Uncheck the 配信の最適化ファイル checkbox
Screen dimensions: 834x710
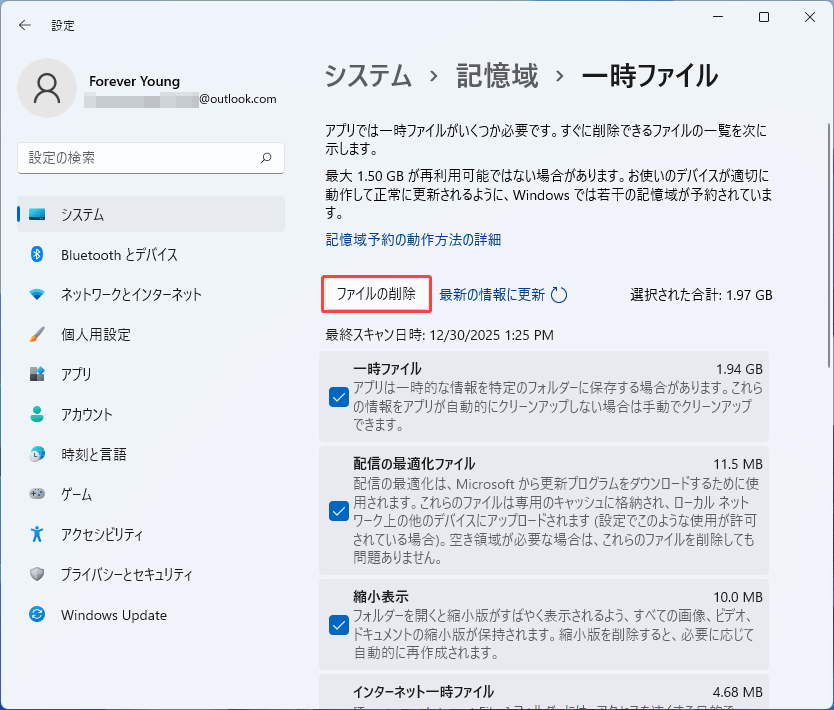pos(338,511)
